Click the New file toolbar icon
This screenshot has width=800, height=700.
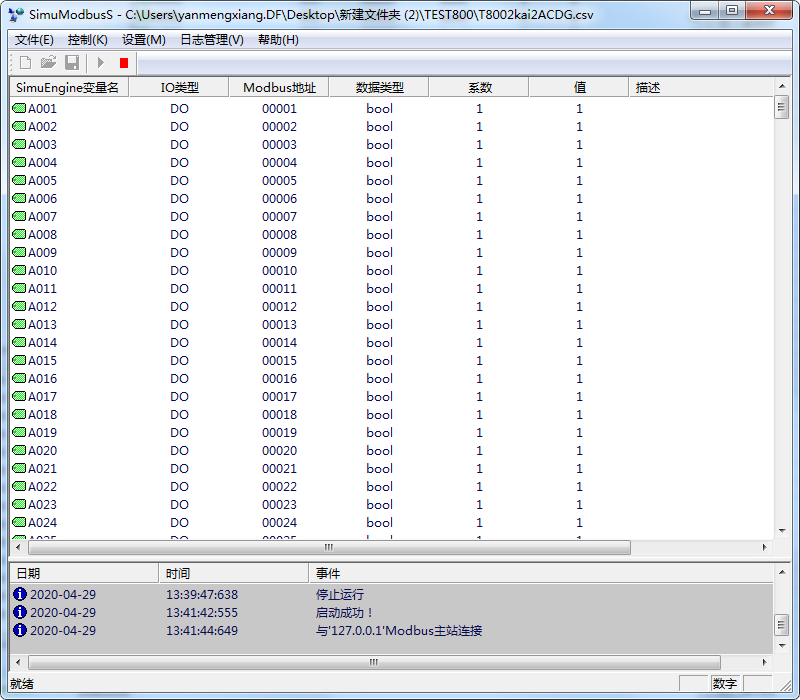coord(26,63)
